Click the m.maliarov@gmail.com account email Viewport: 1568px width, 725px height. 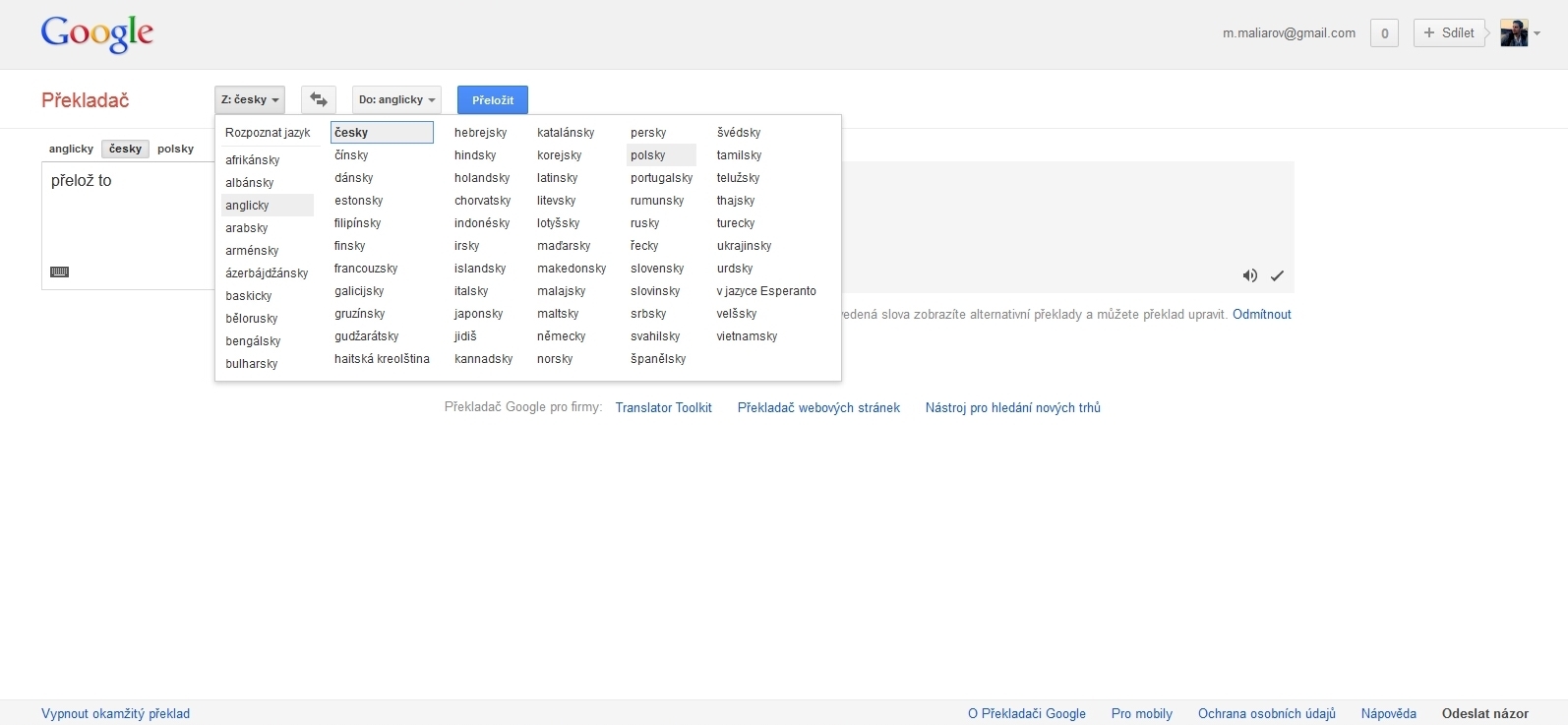pos(1289,33)
